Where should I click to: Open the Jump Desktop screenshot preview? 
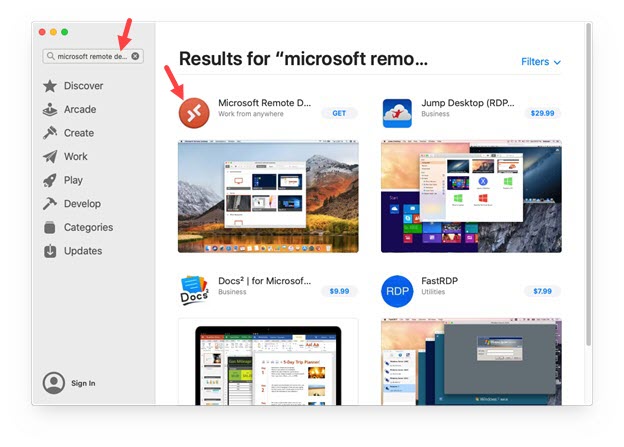coord(471,196)
